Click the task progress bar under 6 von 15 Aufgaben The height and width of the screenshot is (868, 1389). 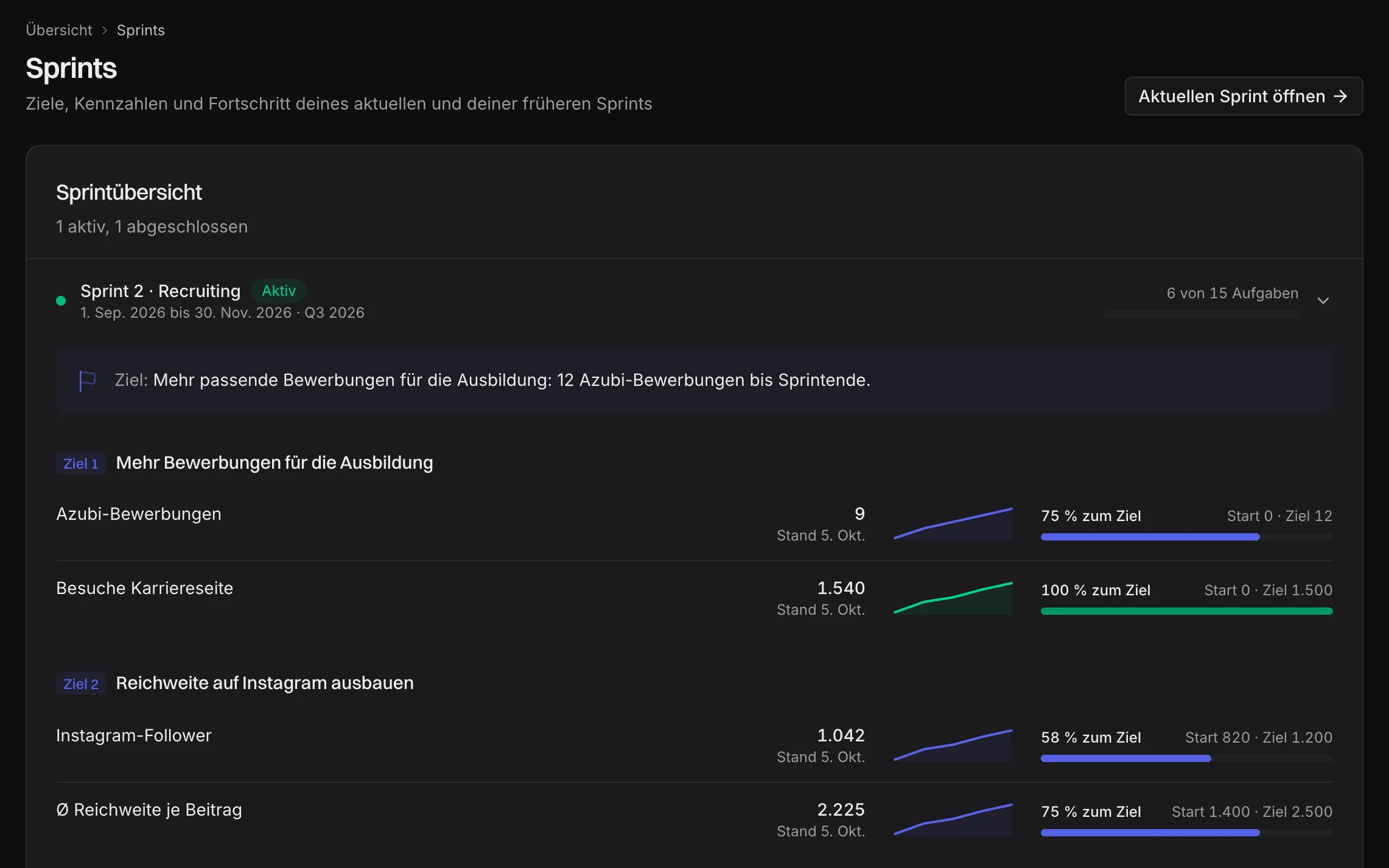pos(1201,314)
